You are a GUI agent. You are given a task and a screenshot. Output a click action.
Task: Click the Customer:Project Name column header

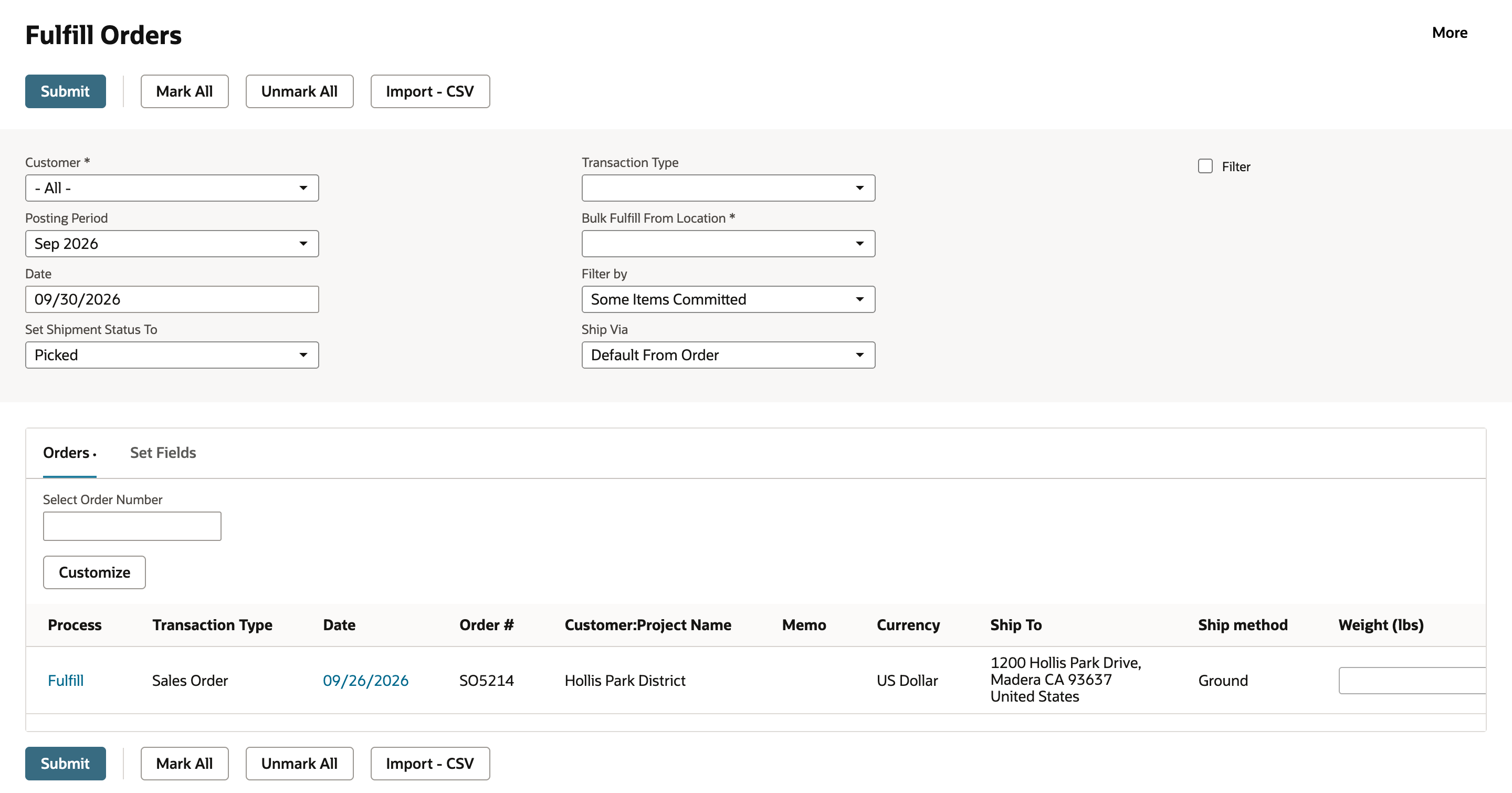[648, 625]
